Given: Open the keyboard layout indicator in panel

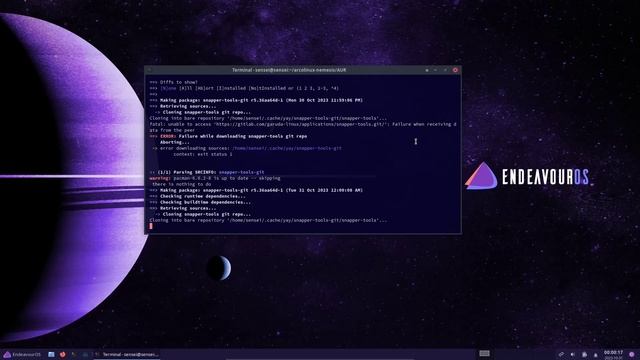Looking at the screenshot, I should (484, 353).
